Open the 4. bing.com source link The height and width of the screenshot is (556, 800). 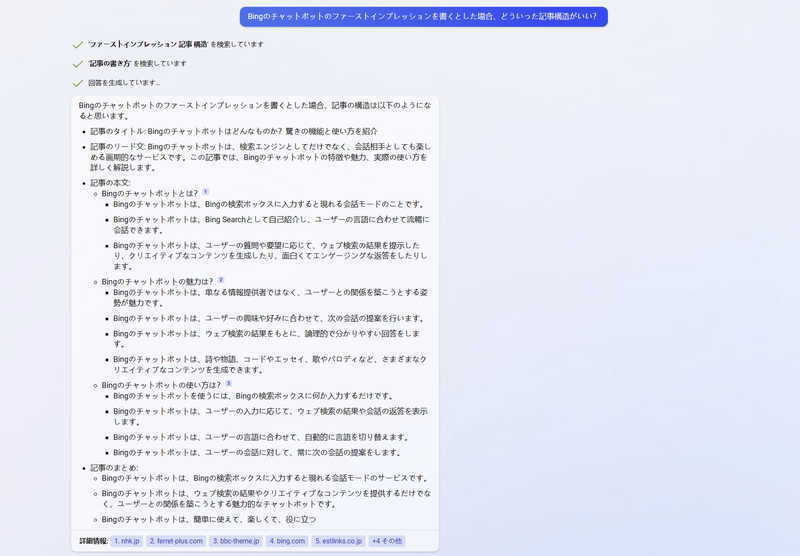[x=287, y=541]
